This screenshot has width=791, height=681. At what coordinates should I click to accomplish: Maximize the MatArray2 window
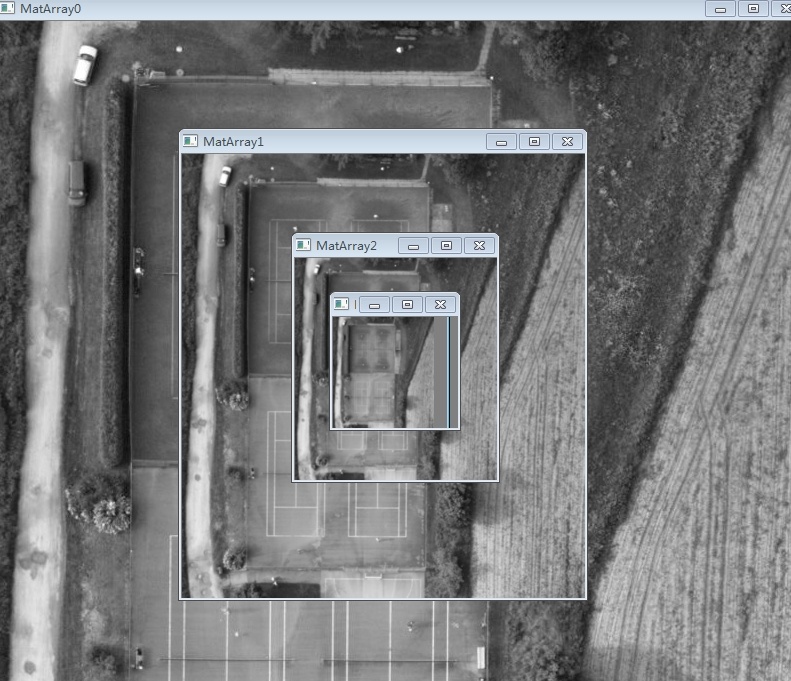pyautogui.click(x=446, y=245)
